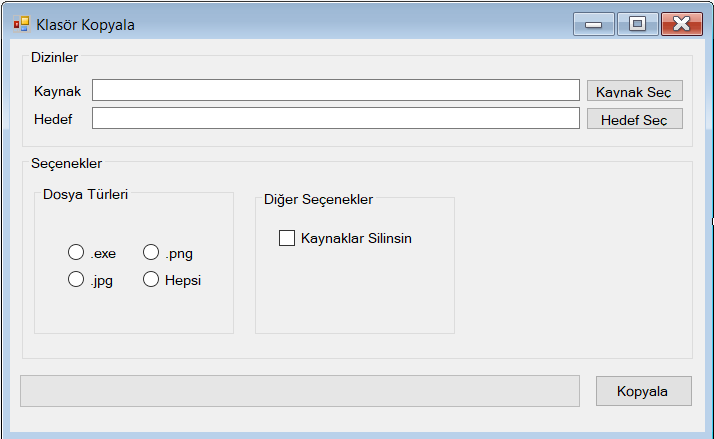Start copying with the Kopyala button
The image size is (714, 439).
(642, 391)
